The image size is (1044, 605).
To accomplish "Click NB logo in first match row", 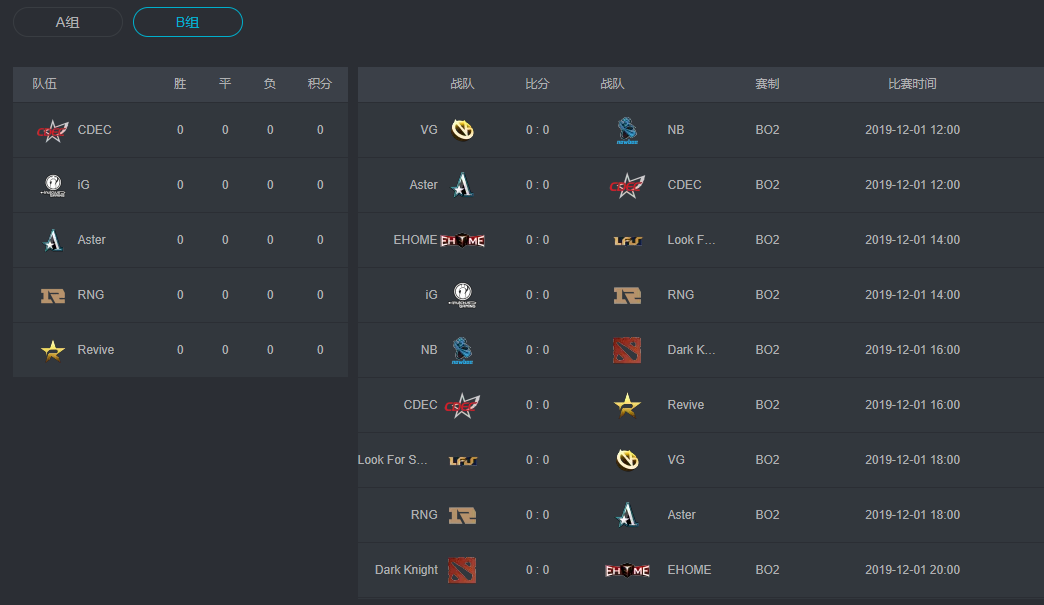I will point(627,130).
